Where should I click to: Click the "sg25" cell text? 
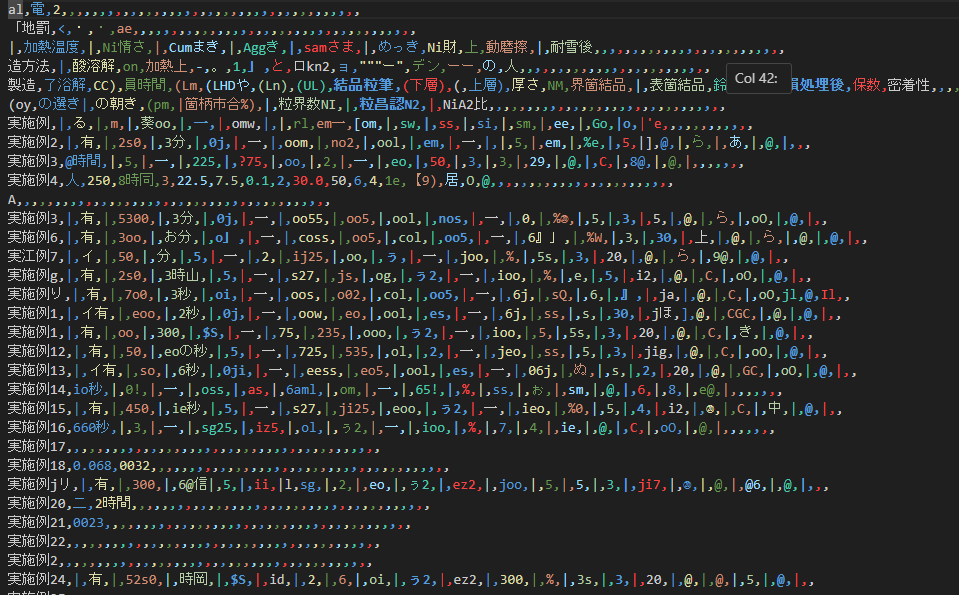[216, 428]
